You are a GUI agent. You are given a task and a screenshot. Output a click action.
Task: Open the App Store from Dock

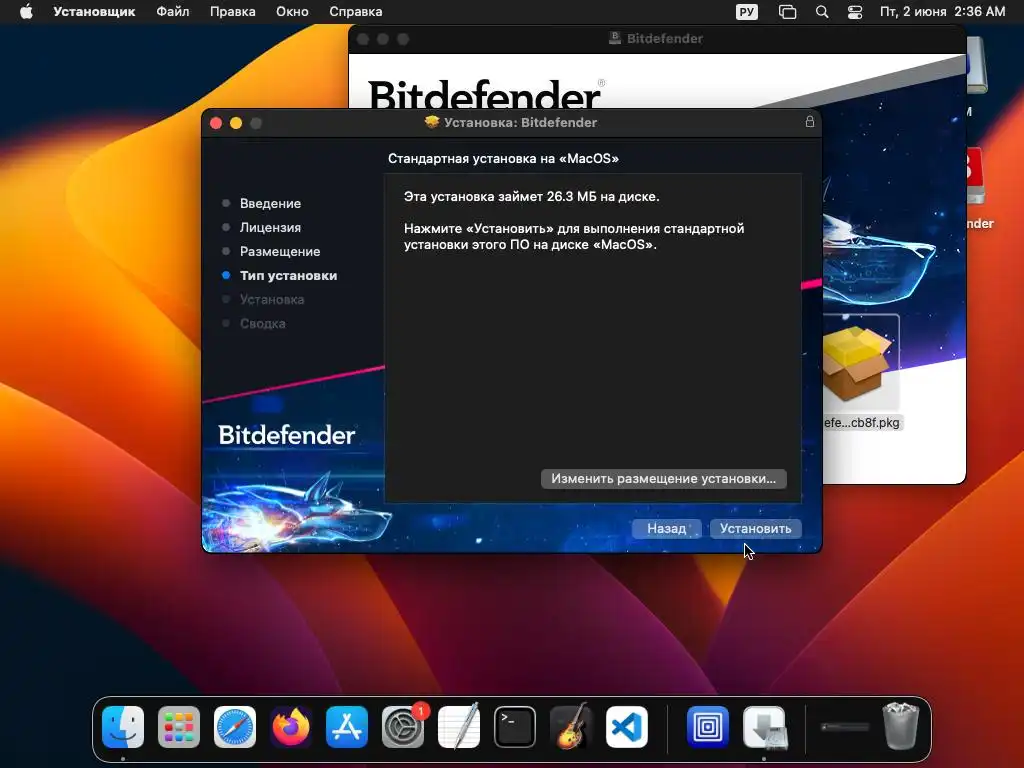347,727
